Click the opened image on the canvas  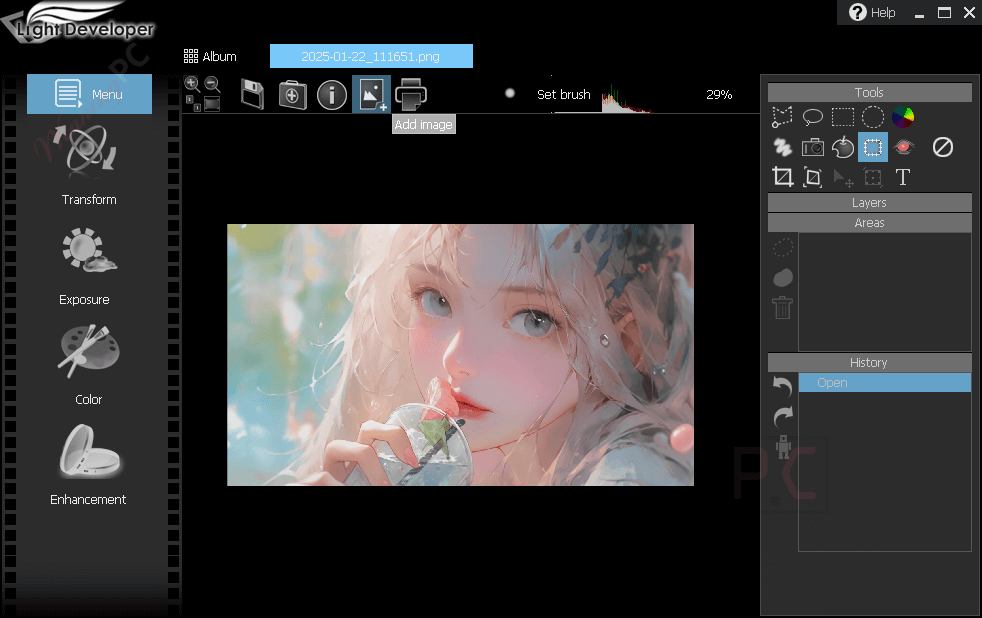[x=460, y=355]
